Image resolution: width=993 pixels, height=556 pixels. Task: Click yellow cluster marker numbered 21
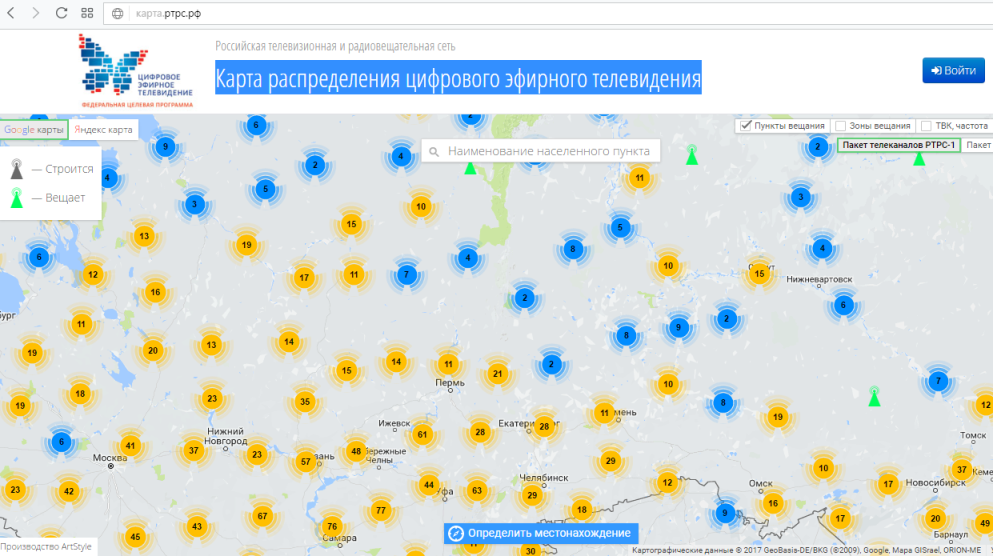coord(497,374)
